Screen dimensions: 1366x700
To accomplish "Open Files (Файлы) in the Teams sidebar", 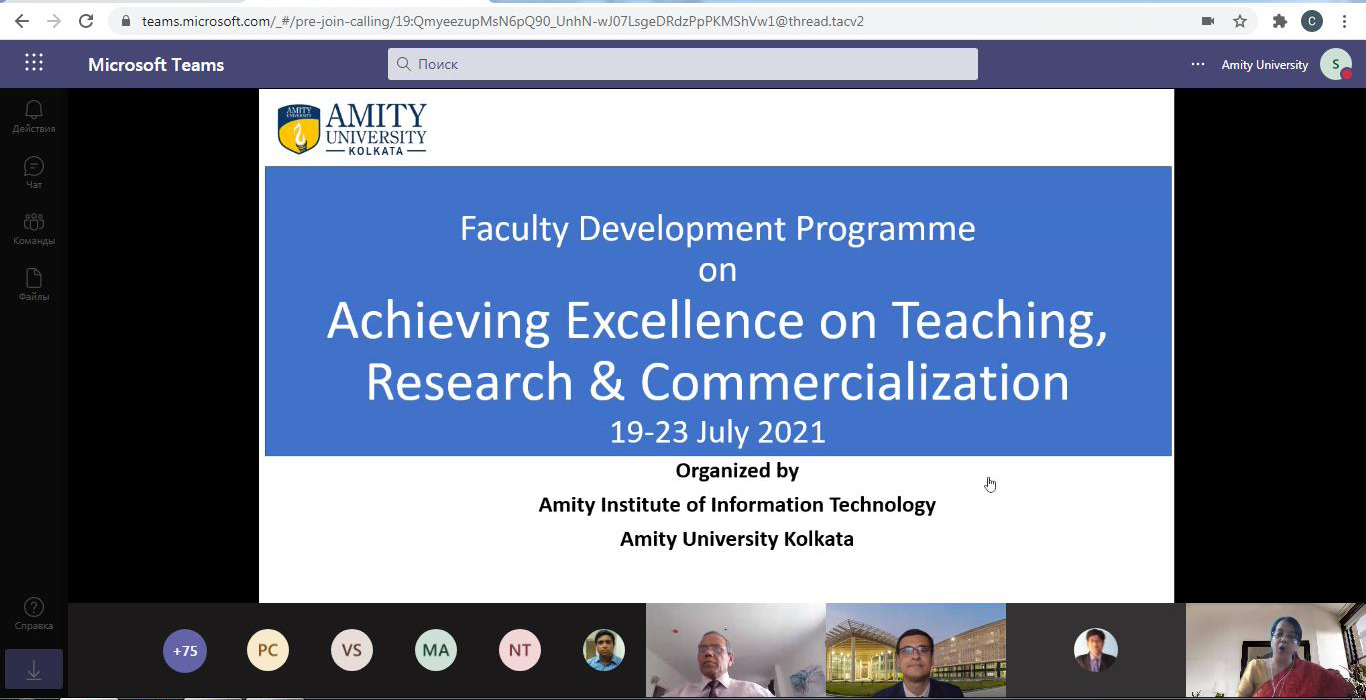I will point(34,284).
